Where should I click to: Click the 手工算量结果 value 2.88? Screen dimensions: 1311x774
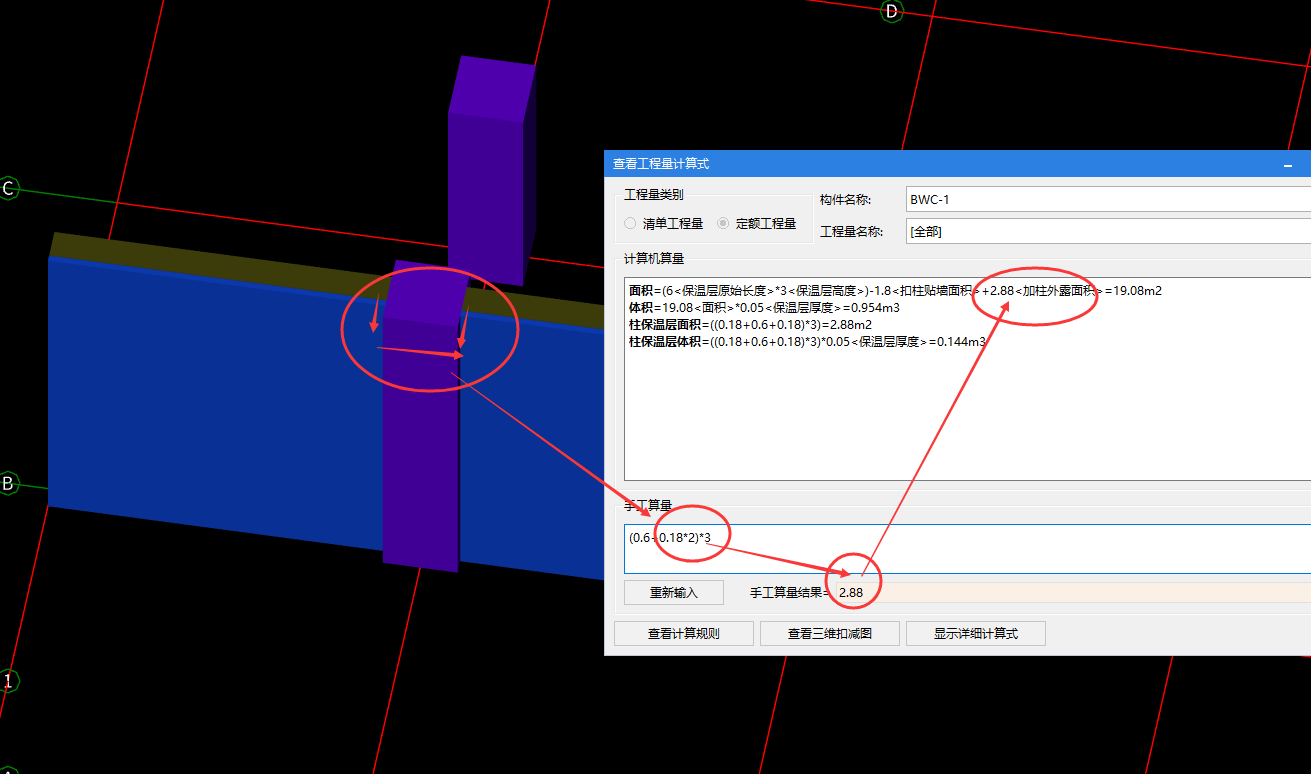click(x=851, y=593)
